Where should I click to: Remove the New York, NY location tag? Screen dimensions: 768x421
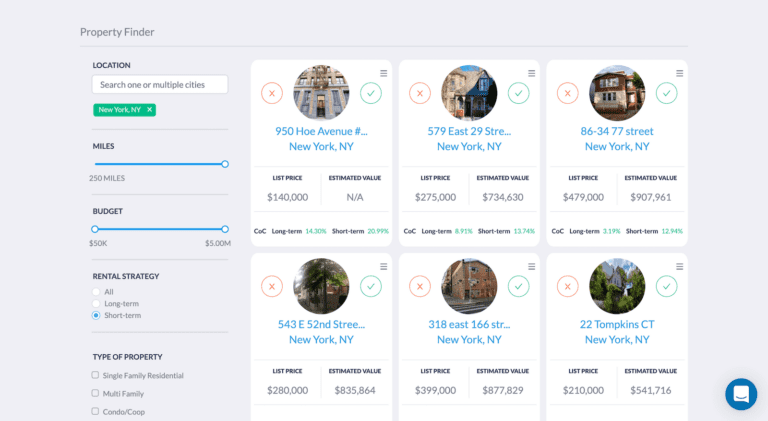pyautogui.click(x=150, y=110)
